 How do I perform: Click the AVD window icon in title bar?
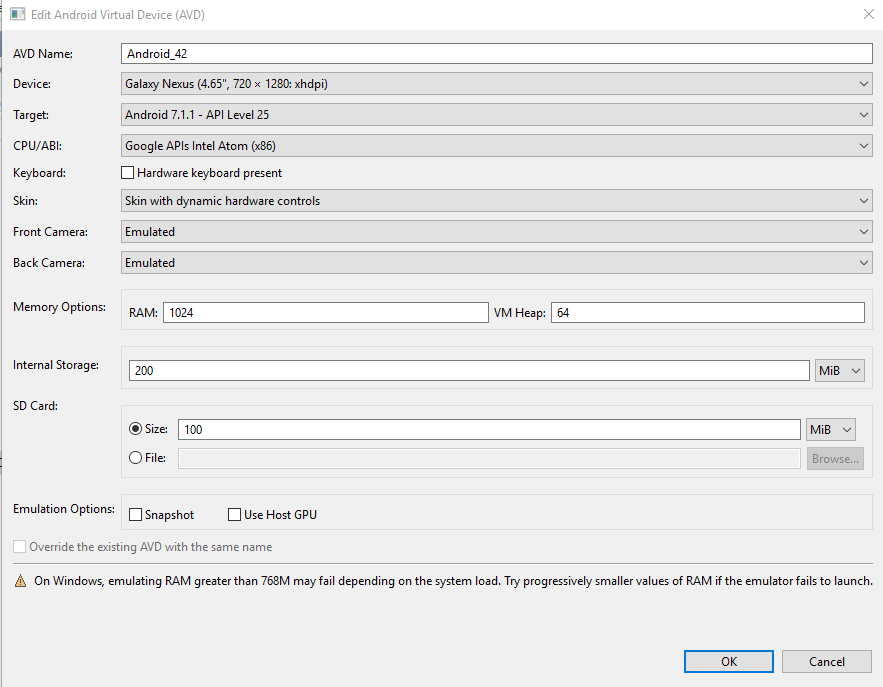coord(17,15)
